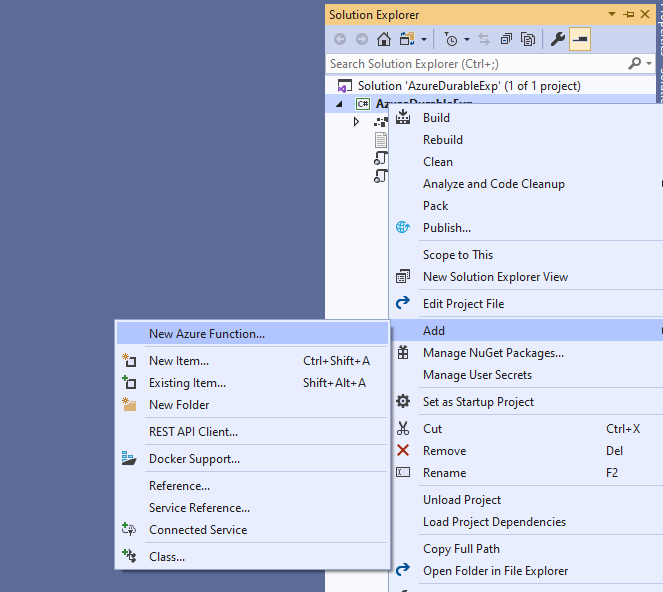663x592 pixels.
Task: Close the Solution Explorer panel
Action: (645, 14)
